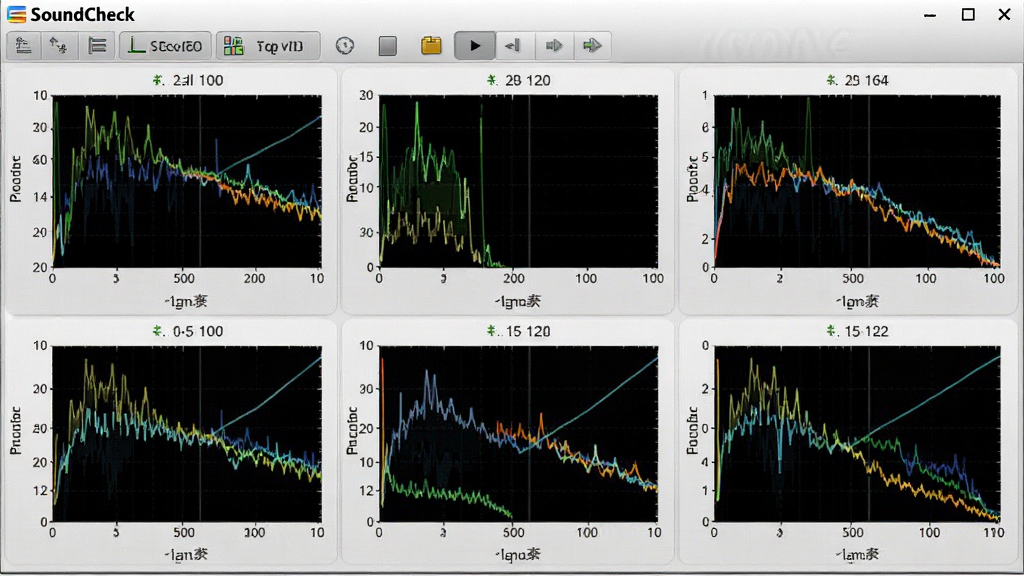Click the colored-grid layout toolbar button
The image size is (1024, 576).
[x=268, y=46]
